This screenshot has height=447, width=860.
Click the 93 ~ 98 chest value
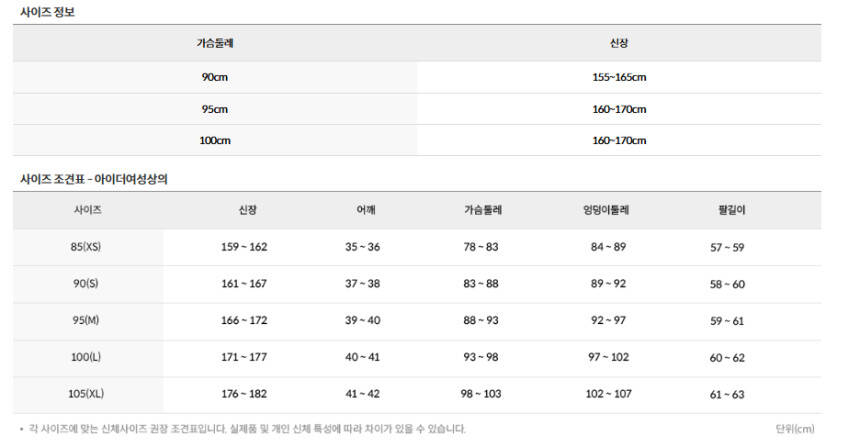tap(483, 358)
